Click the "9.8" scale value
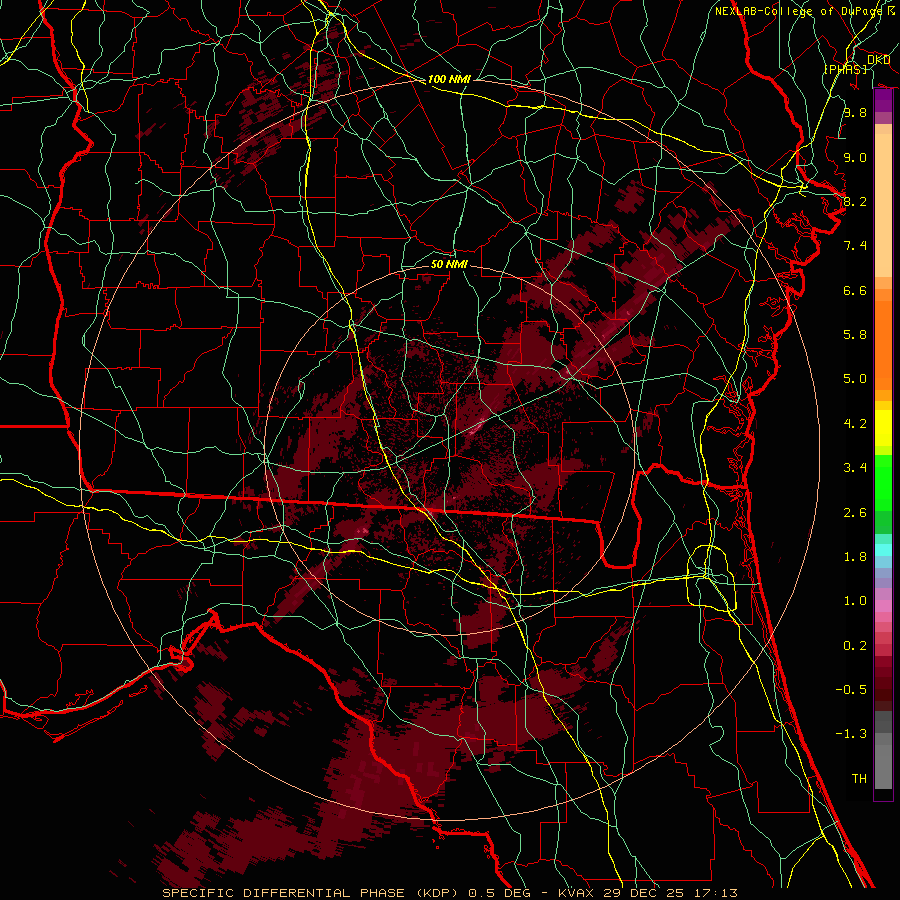The height and width of the screenshot is (900, 900). [855, 112]
